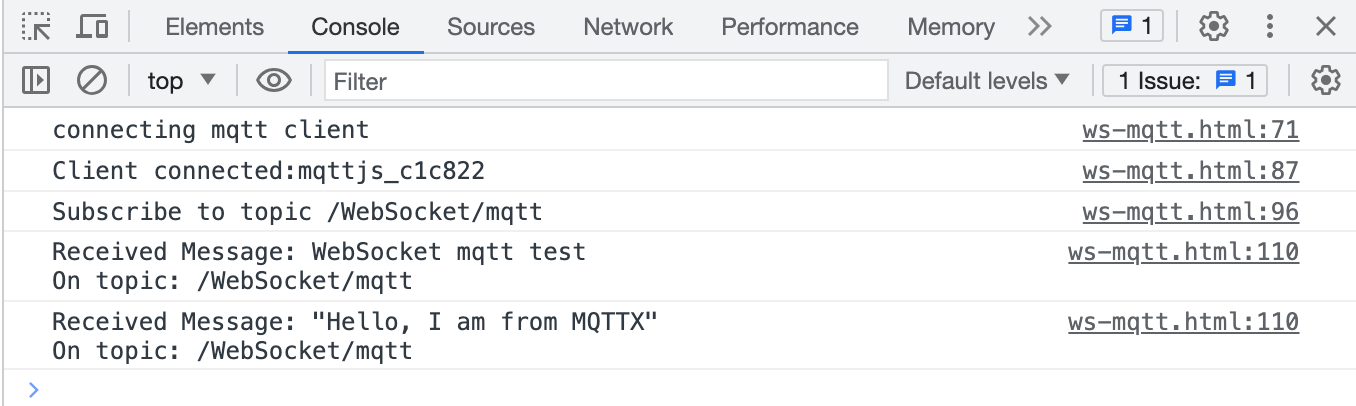Switch to the Network tab
The image size is (1356, 406).
[628, 27]
